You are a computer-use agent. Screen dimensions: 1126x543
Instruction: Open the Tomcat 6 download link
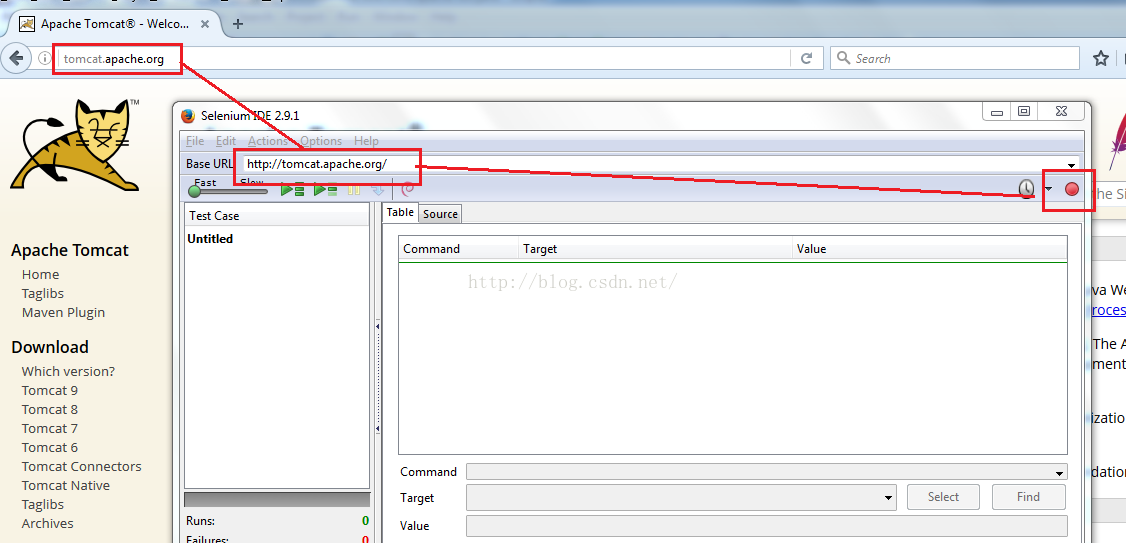click(x=50, y=447)
